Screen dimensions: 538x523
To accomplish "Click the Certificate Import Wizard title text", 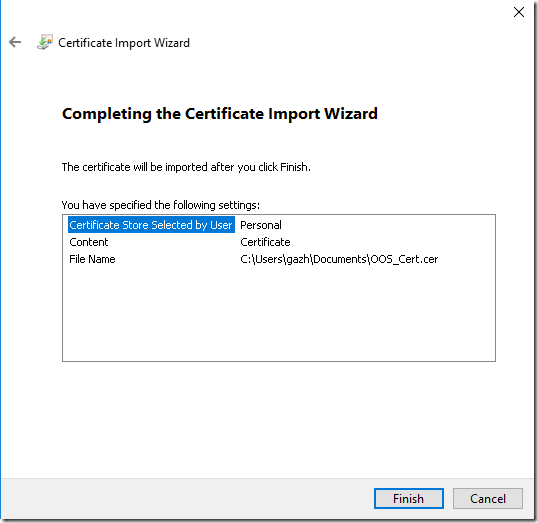I will tap(124, 43).
